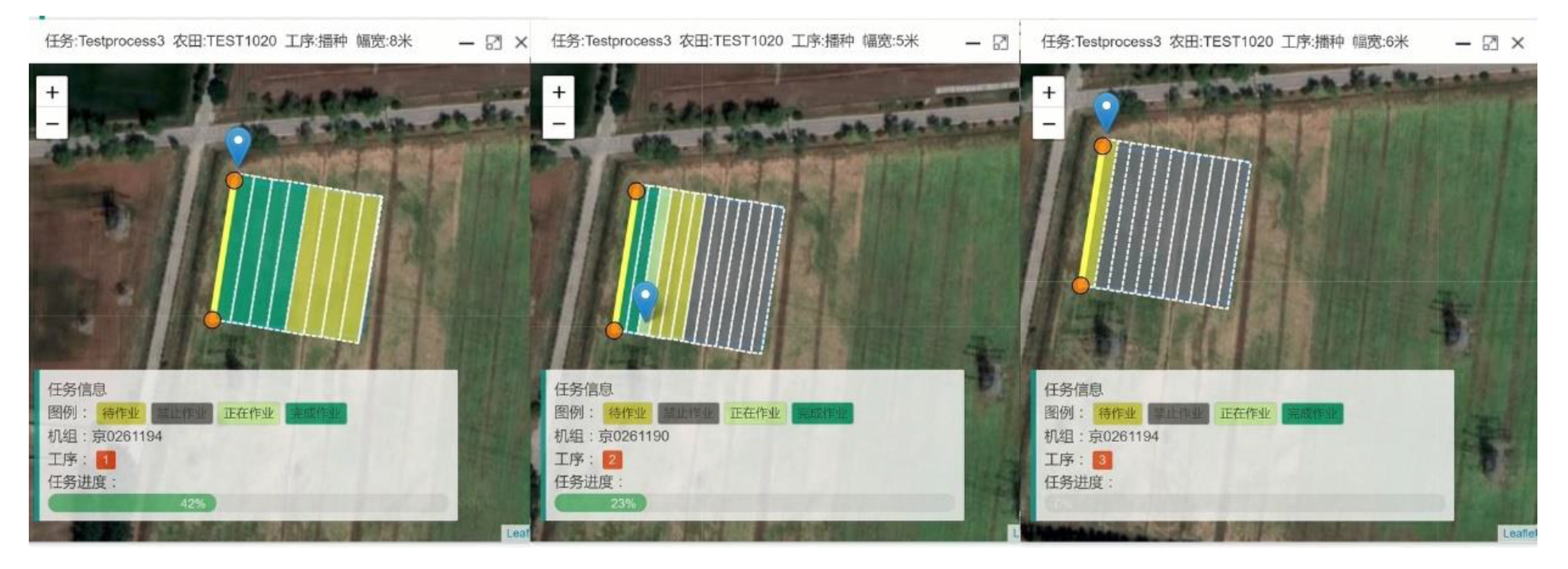Open the Leaflet link on the 6米 map
This screenshot has width=1568, height=569.
click(x=1519, y=534)
